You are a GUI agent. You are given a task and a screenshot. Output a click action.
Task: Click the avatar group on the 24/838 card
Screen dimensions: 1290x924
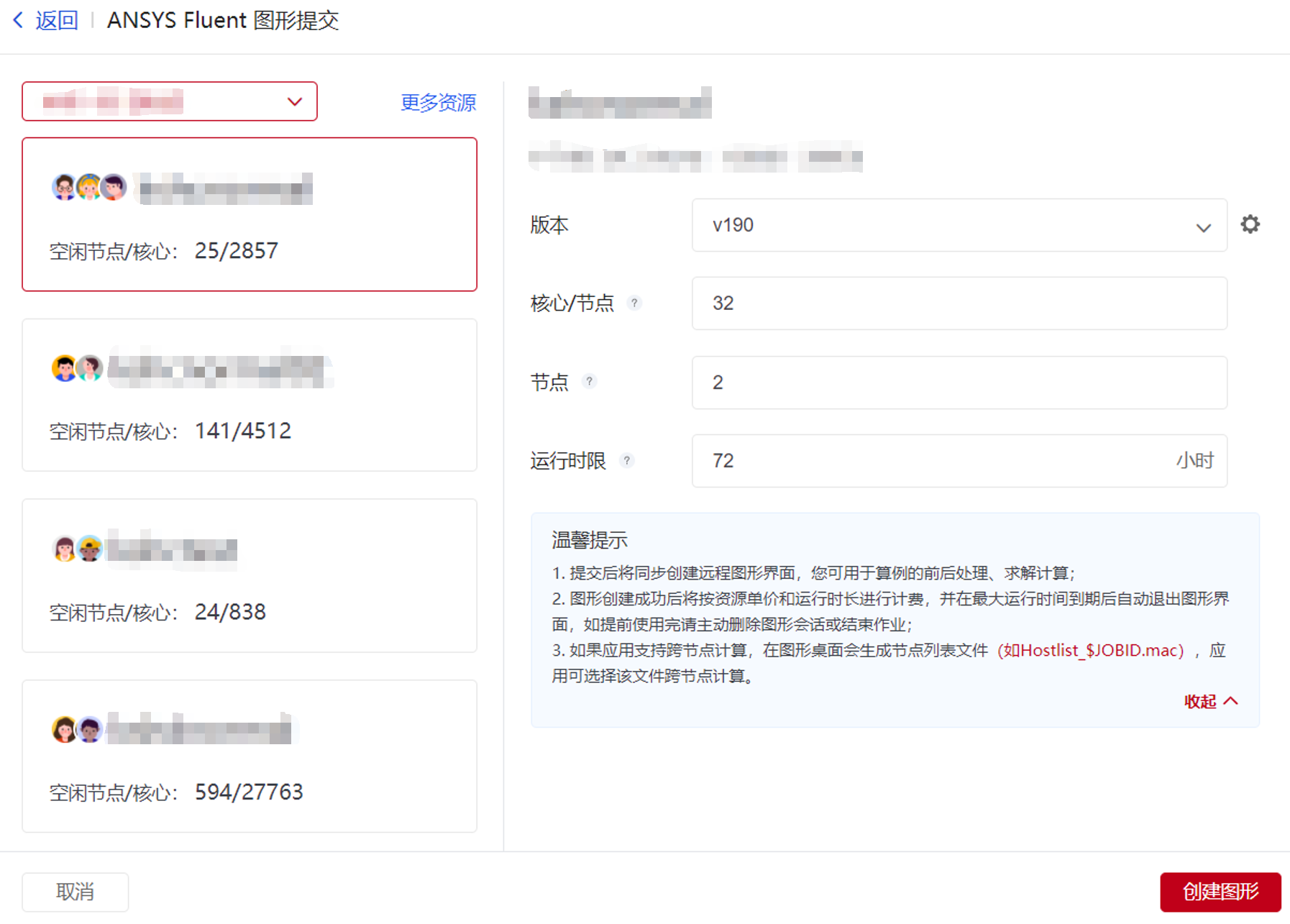click(x=77, y=549)
